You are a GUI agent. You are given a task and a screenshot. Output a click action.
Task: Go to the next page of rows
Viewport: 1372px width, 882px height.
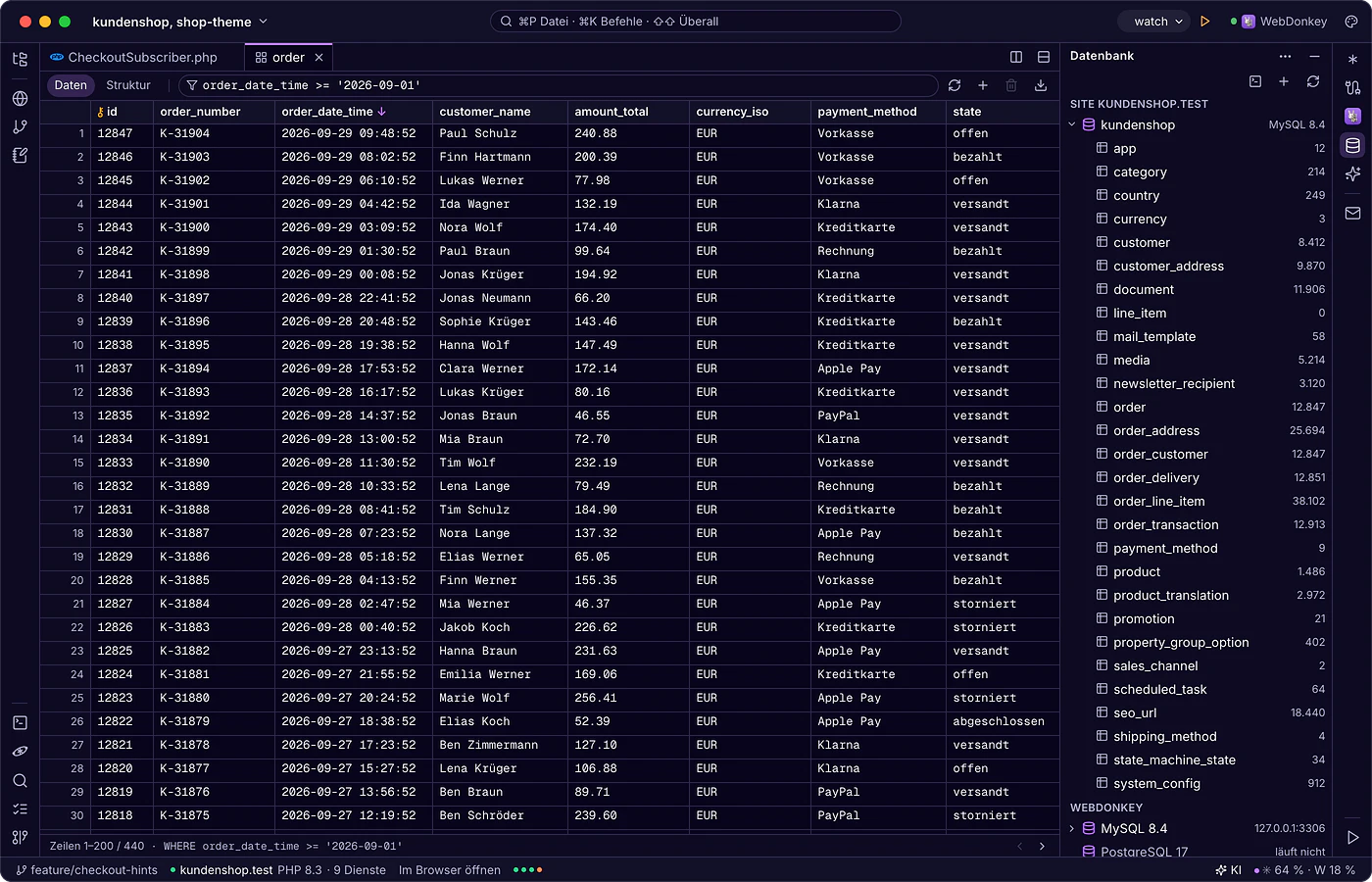[x=1042, y=846]
